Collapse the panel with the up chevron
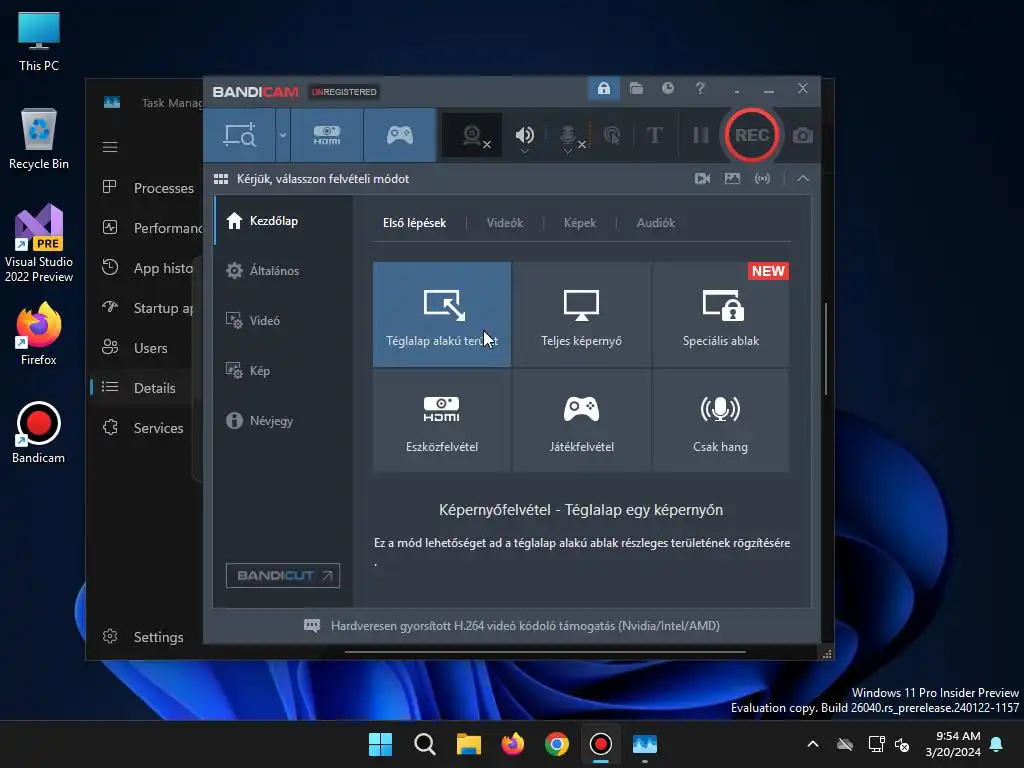Viewport: 1024px width, 768px height. coord(803,178)
